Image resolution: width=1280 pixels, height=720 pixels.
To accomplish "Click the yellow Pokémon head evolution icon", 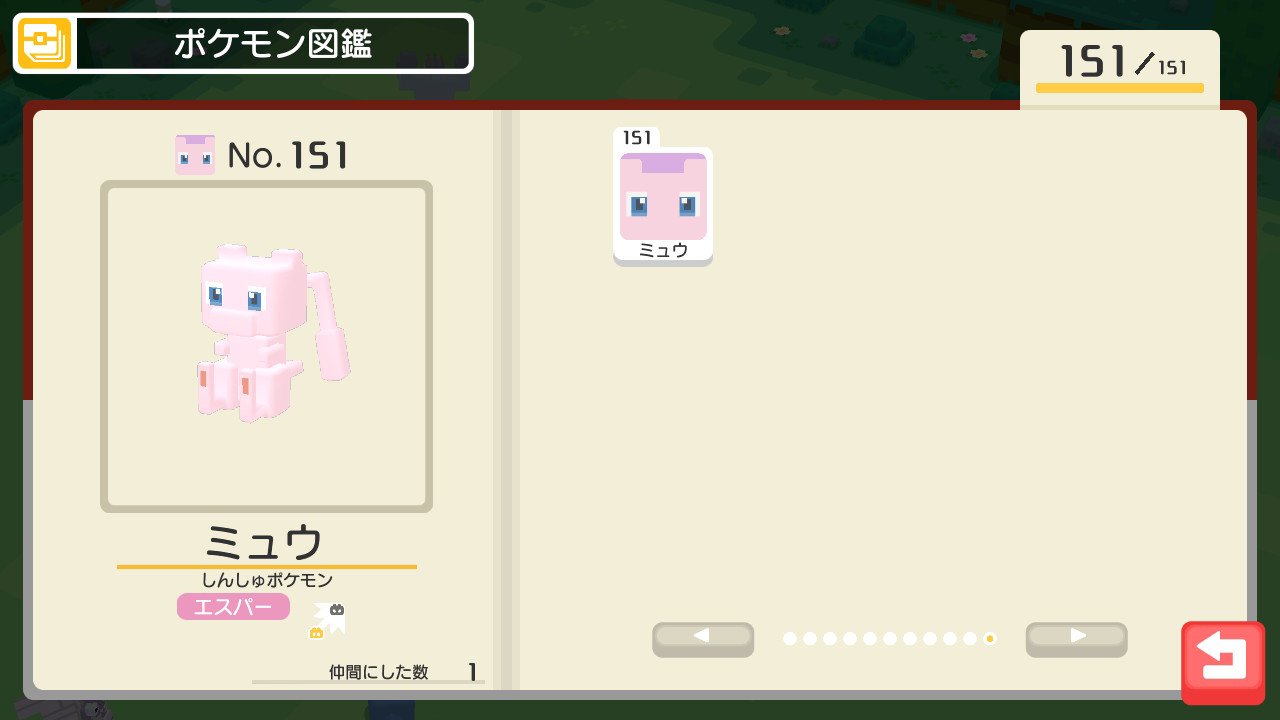I will click(316, 632).
